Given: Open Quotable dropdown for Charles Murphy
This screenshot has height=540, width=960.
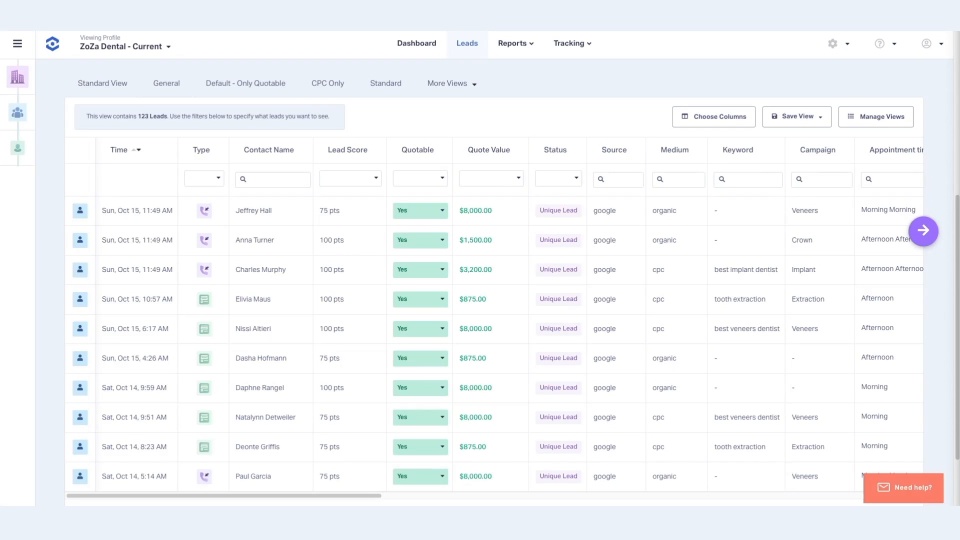Looking at the screenshot, I should click(420, 270).
